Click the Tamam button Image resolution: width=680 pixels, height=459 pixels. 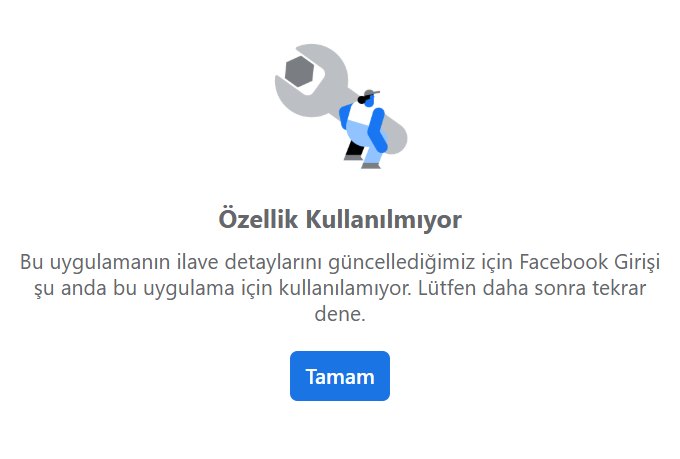[340, 376]
